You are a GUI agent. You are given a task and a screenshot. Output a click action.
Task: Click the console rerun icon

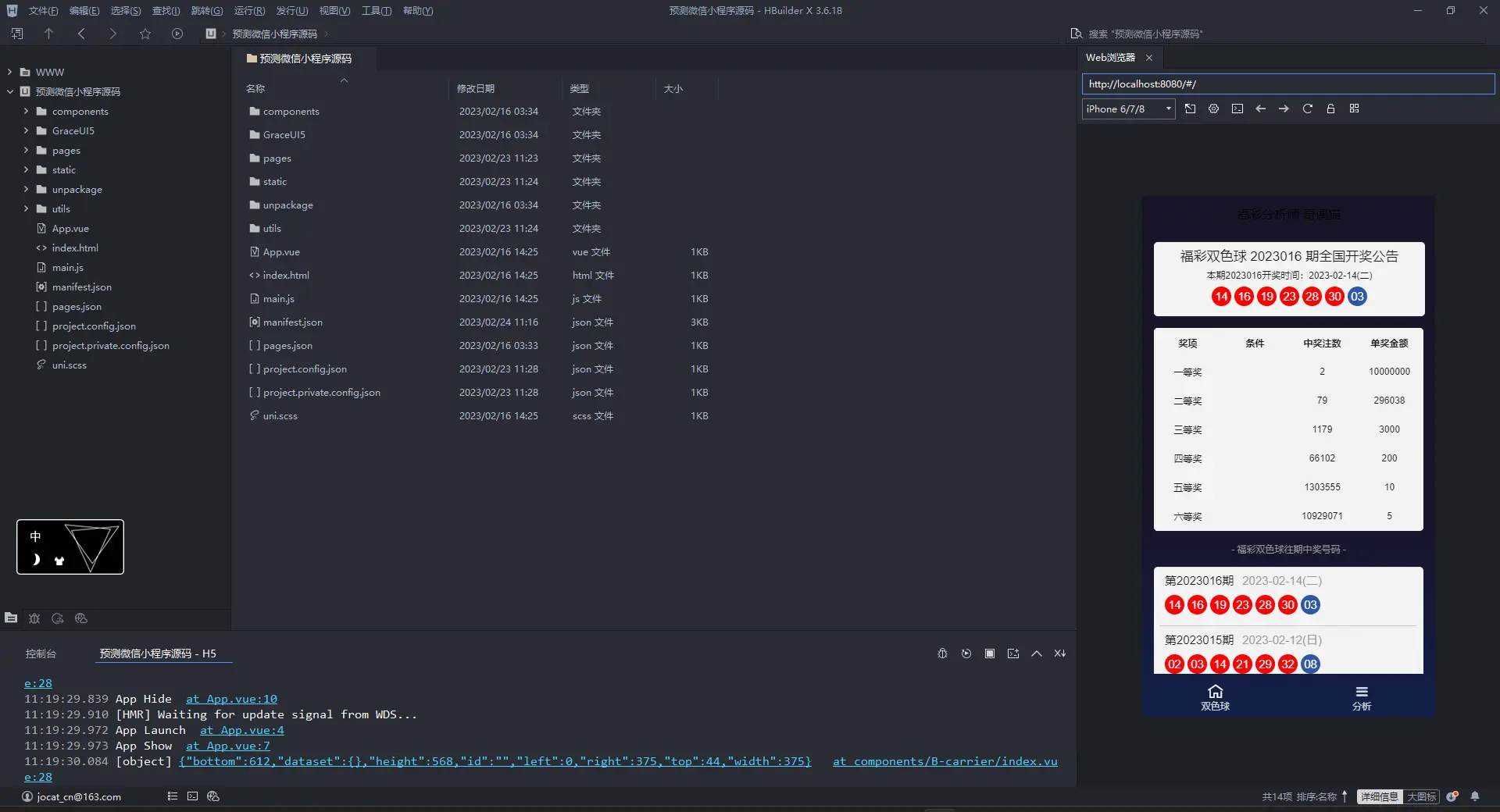tap(966, 654)
